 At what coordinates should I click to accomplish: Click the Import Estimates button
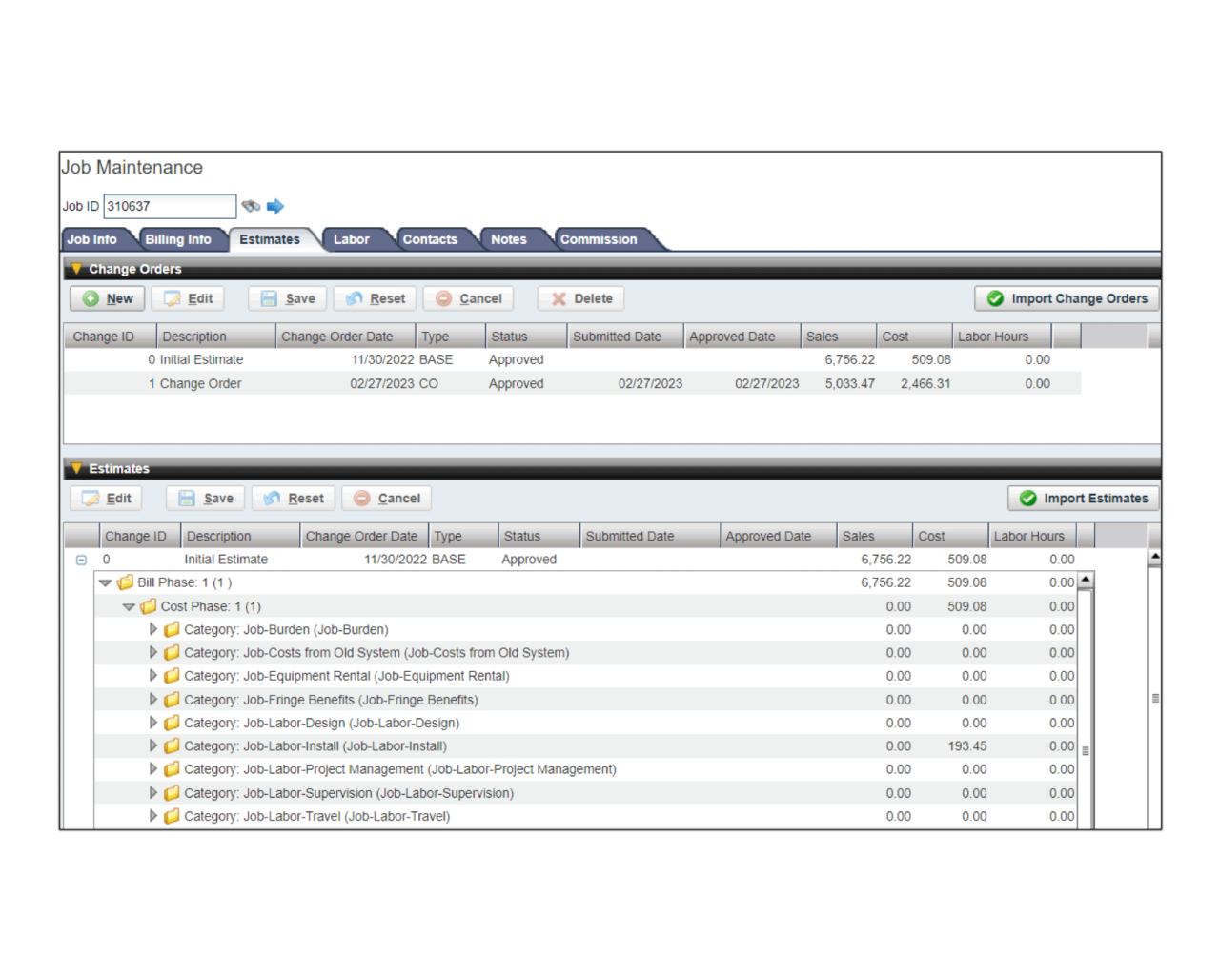click(1083, 499)
